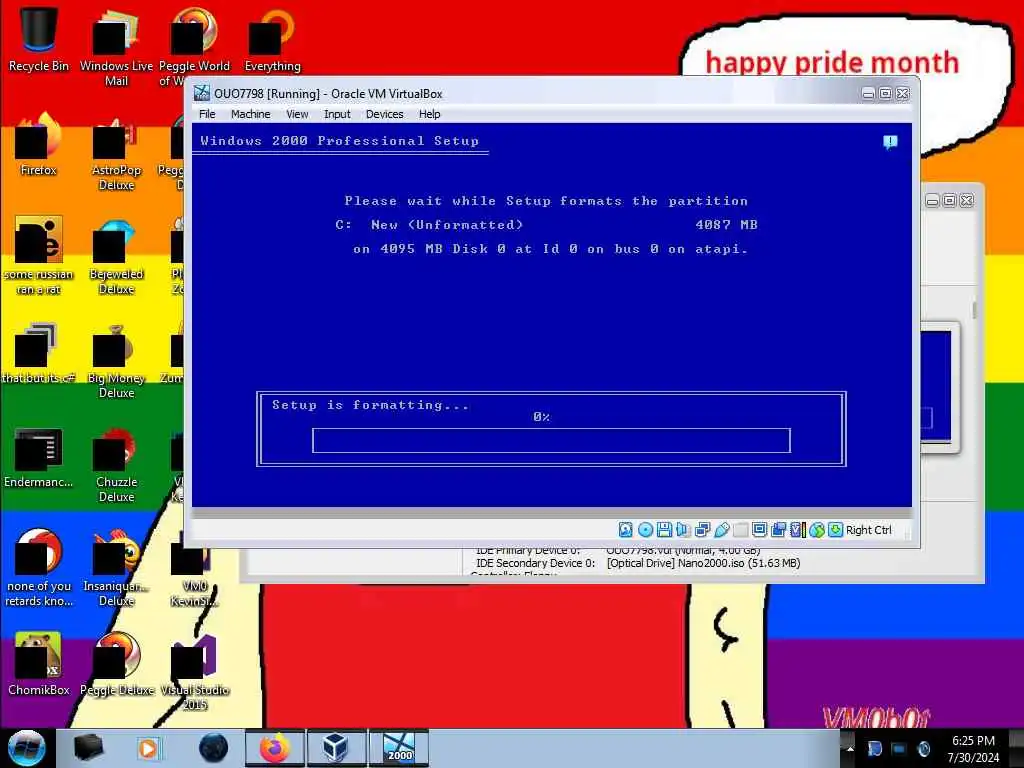Switch to the 2000 VM taskbar button

pyautogui.click(x=398, y=748)
